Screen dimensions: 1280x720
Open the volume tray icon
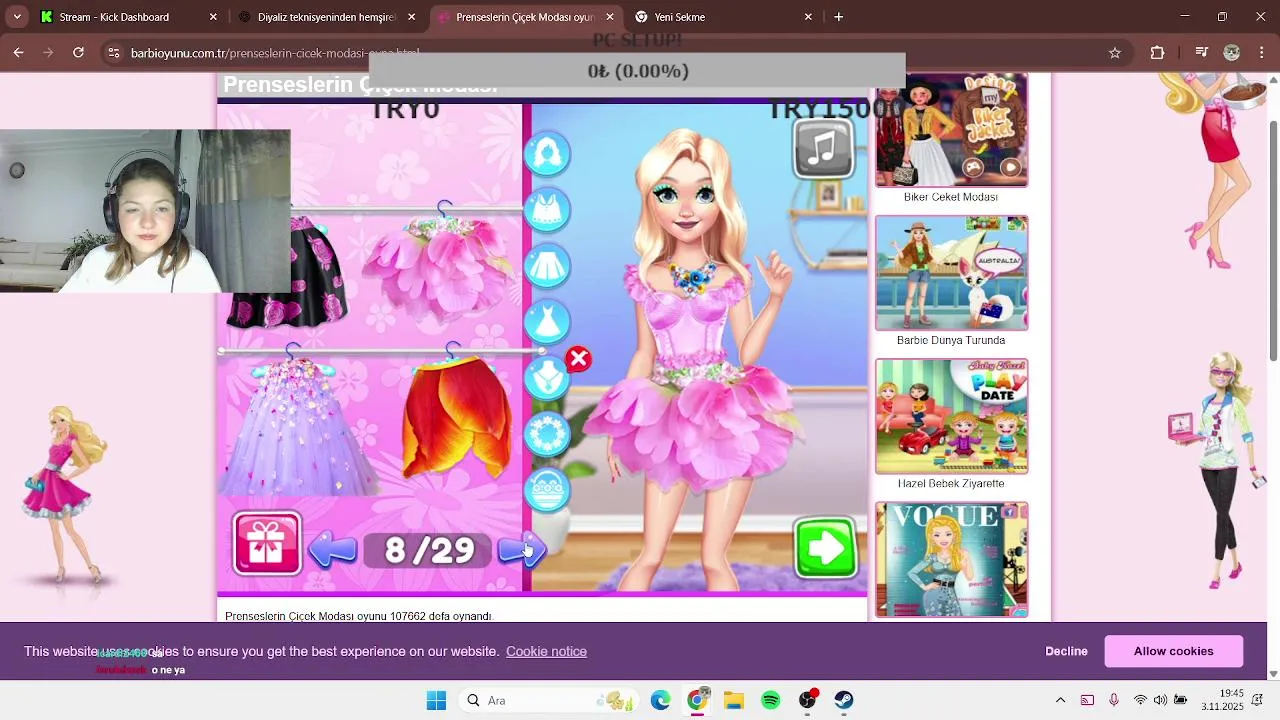tap(1160, 700)
